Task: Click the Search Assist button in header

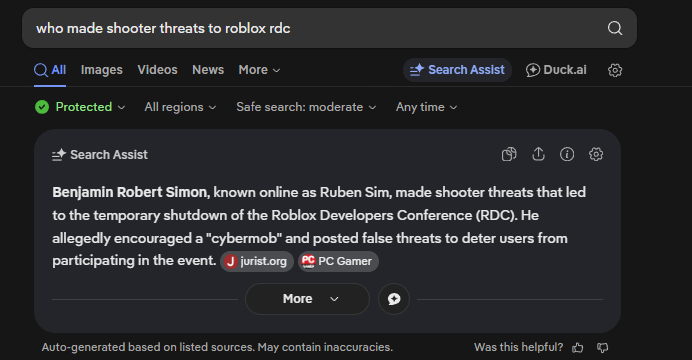Action: [457, 70]
